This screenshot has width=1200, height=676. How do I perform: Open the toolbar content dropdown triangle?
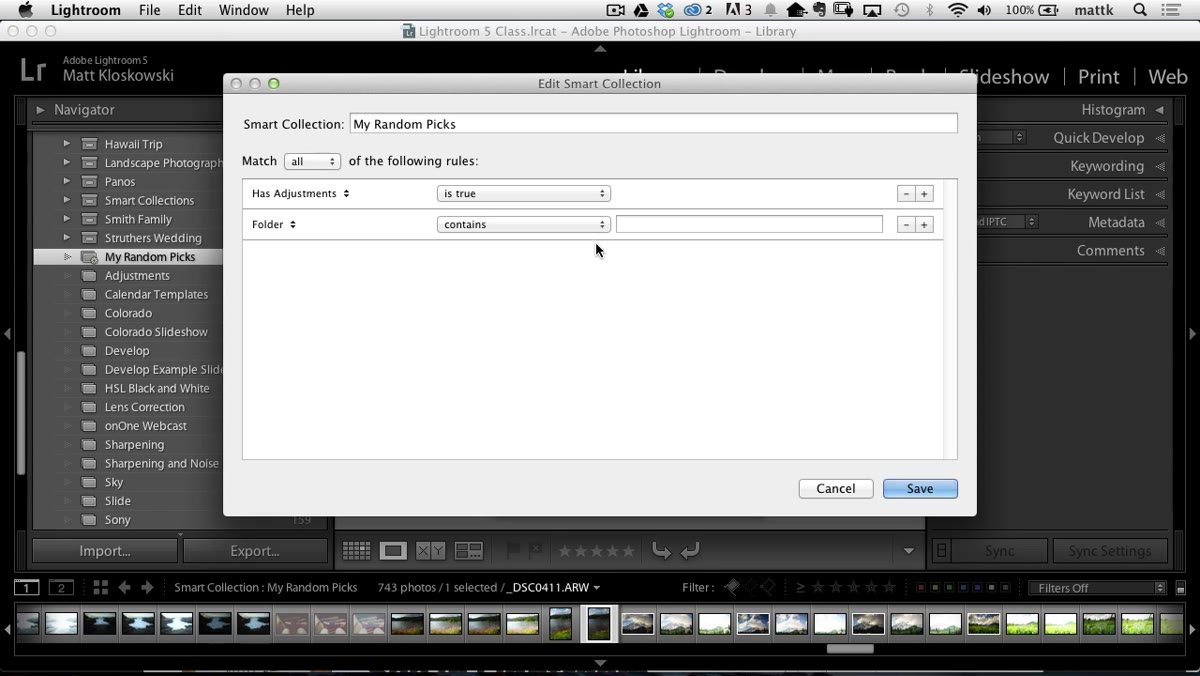[909, 551]
